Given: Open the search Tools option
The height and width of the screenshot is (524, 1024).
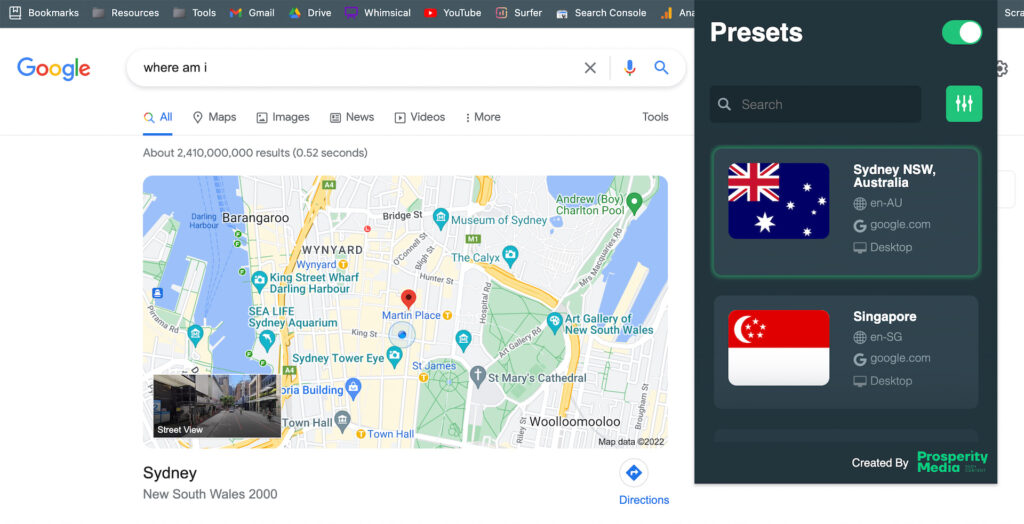Looking at the screenshot, I should (x=655, y=117).
